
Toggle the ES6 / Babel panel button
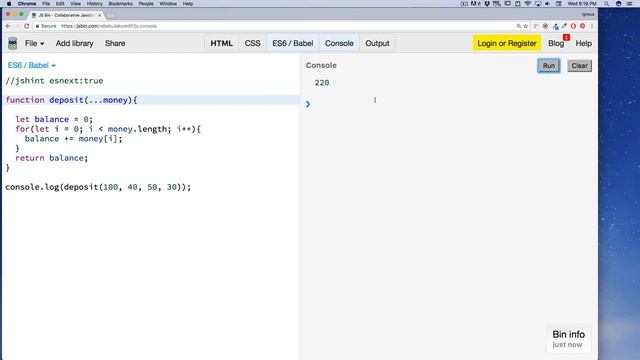pyautogui.click(x=293, y=43)
